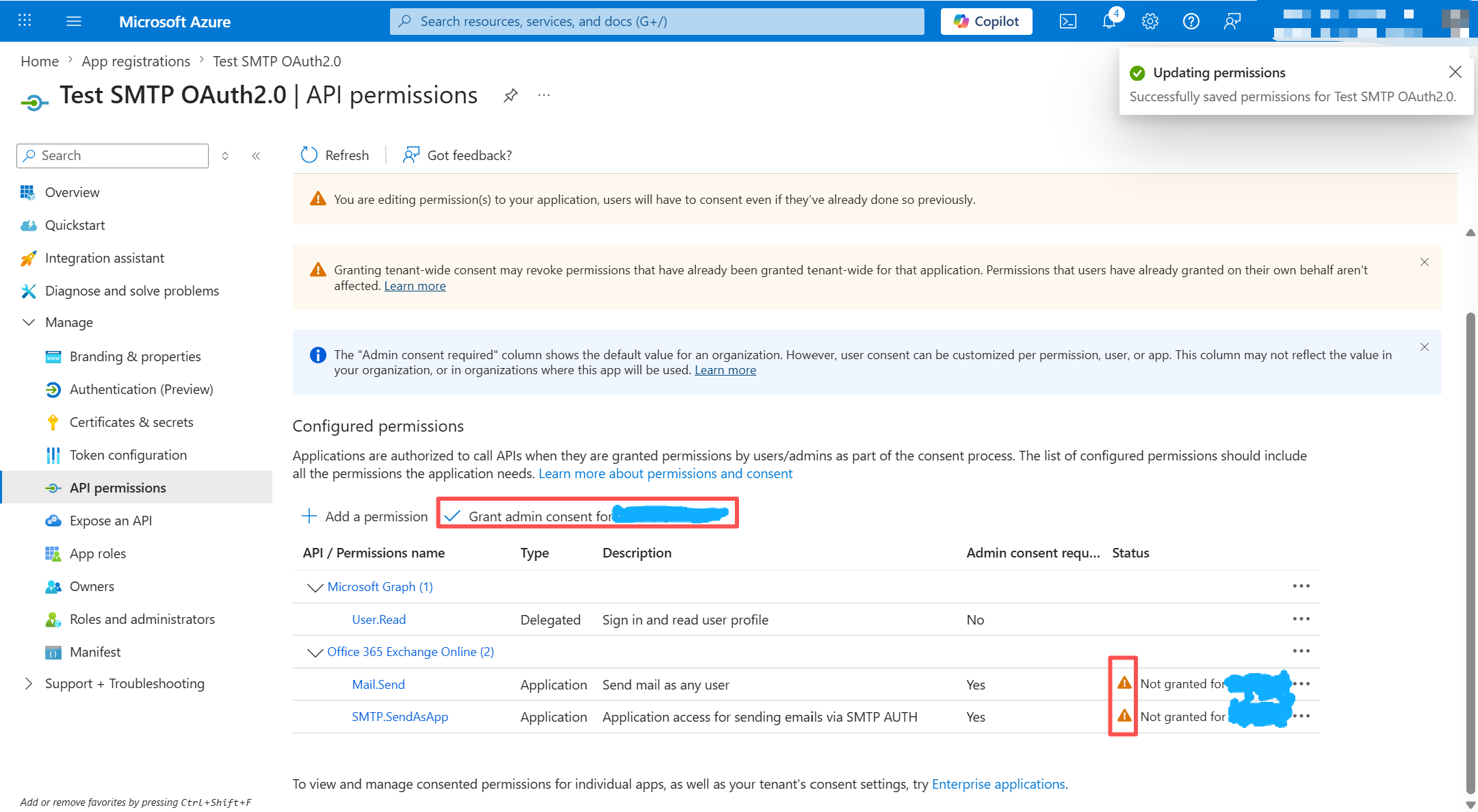Image resolution: width=1478 pixels, height=812 pixels.
Task: Click the global search resources field
Action: tap(657, 21)
